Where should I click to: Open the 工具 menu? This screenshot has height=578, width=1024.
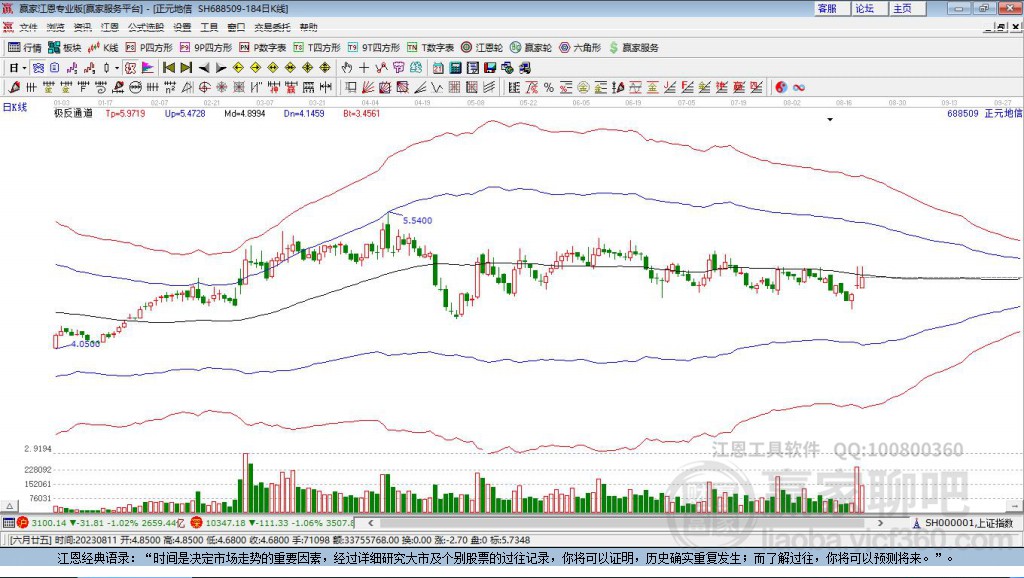pyautogui.click(x=209, y=27)
